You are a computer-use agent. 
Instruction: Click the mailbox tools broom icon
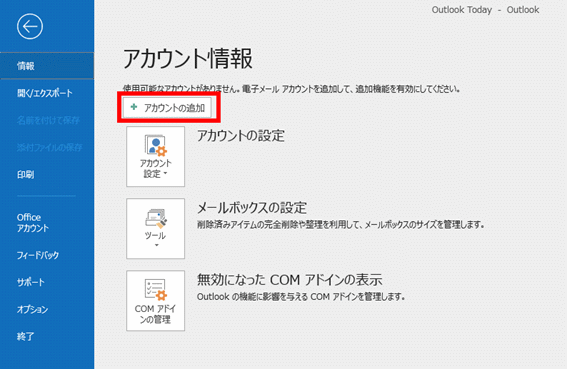coord(156,218)
